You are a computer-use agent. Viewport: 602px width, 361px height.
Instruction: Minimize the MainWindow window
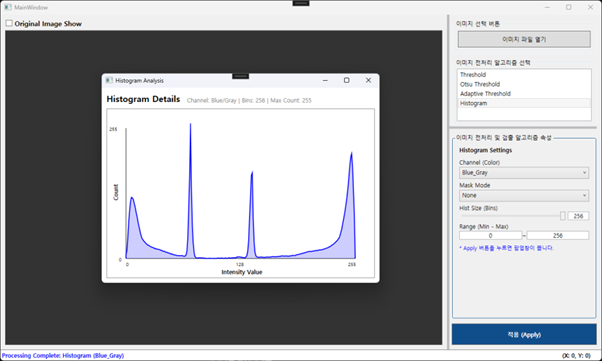pos(547,7)
